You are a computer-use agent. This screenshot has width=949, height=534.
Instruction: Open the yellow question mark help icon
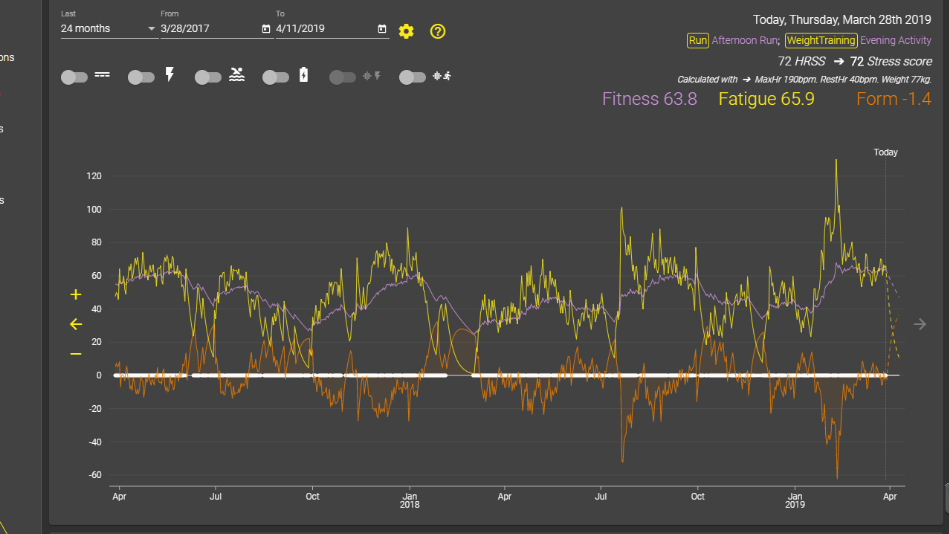[x=438, y=31]
